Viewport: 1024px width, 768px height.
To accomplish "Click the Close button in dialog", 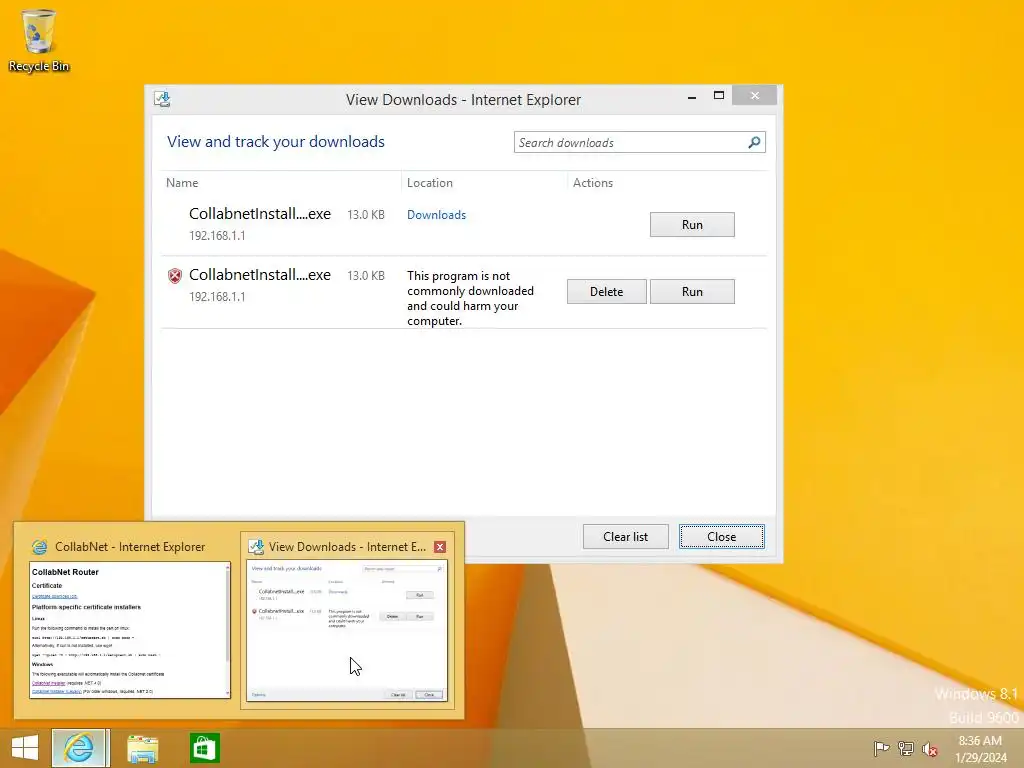I will [x=722, y=537].
